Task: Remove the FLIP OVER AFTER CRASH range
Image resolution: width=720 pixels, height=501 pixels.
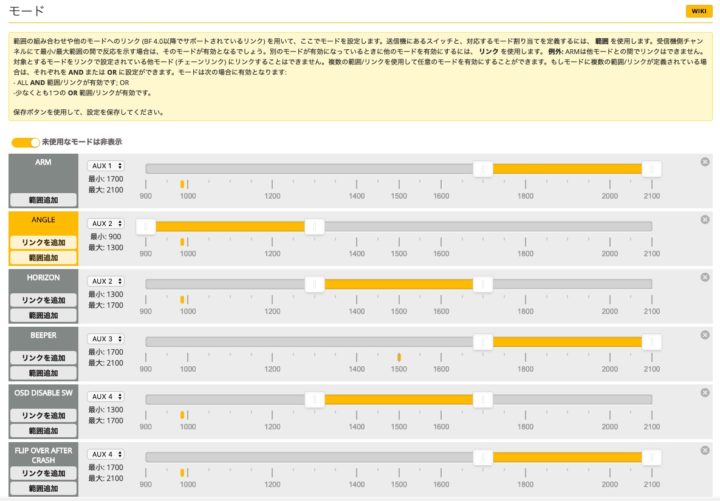Action: 705,450
